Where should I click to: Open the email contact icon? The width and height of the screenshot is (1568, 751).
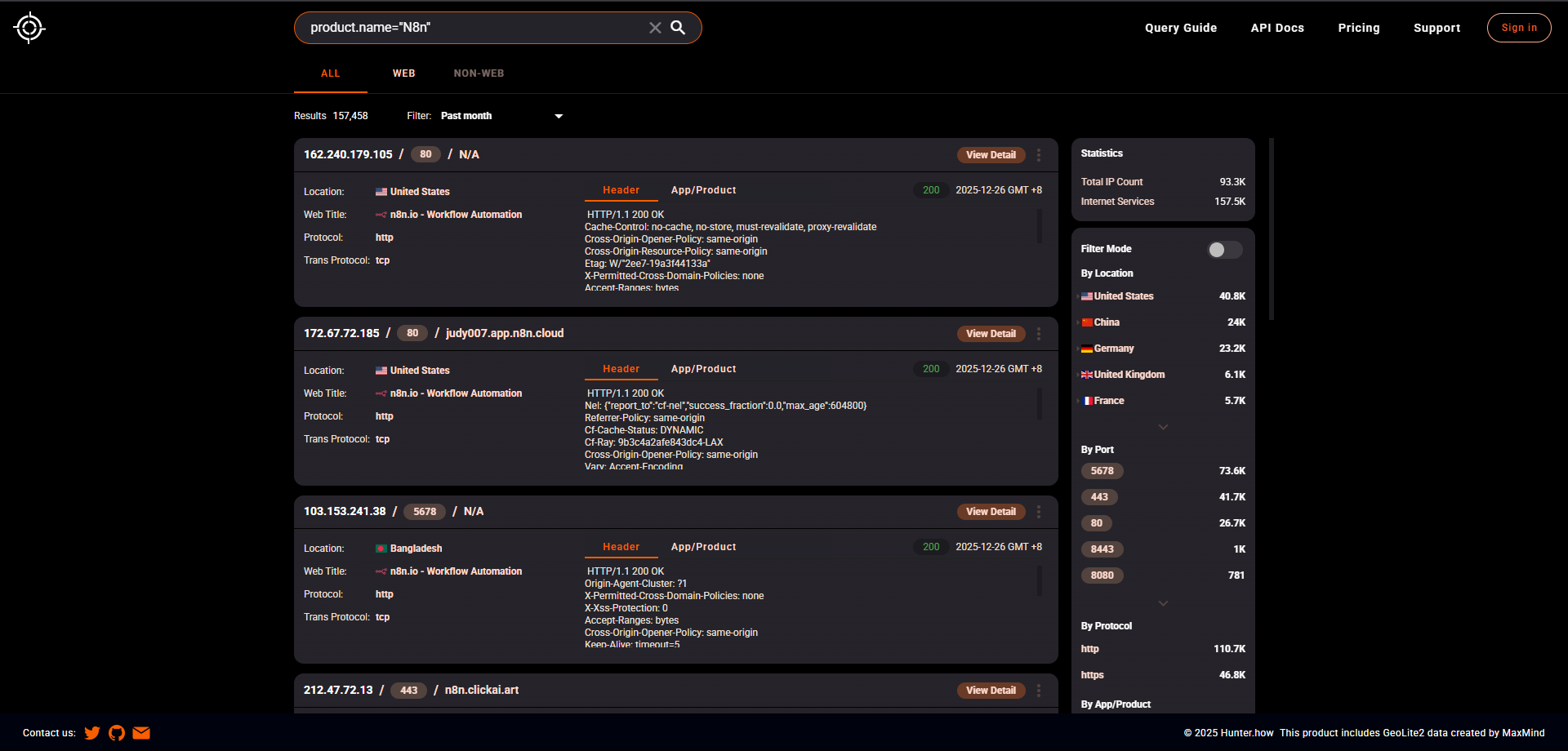141,733
